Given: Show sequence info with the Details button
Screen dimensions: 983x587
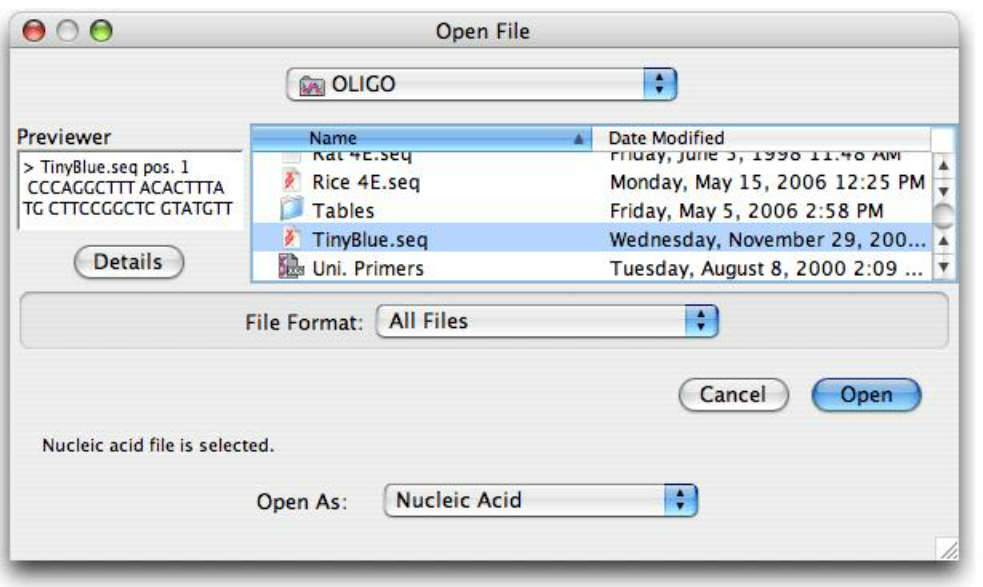Looking at the screenshot, I should coord(129,262).
